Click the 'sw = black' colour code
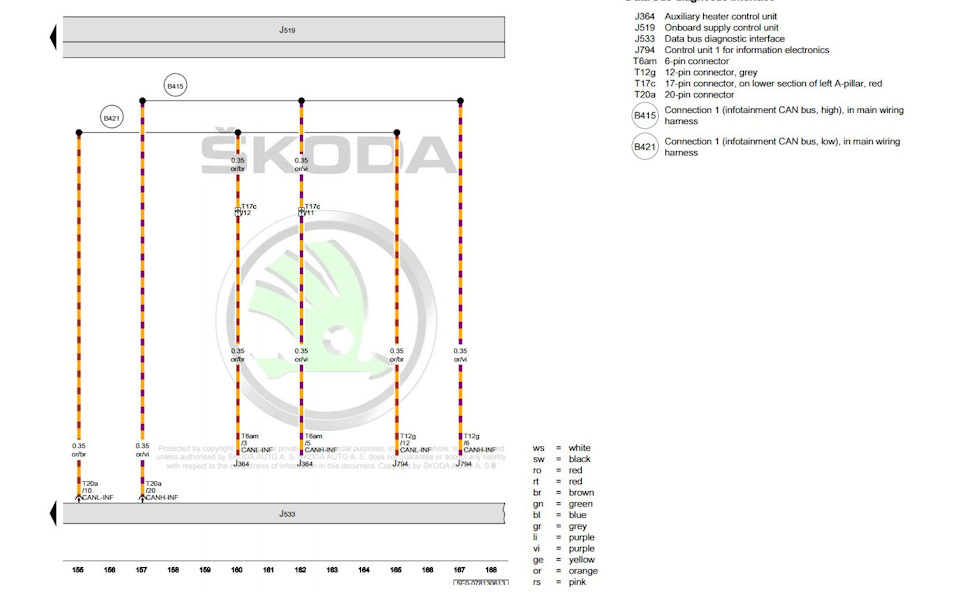This screenshot has width=960, height=592. [x=561, y=459]
